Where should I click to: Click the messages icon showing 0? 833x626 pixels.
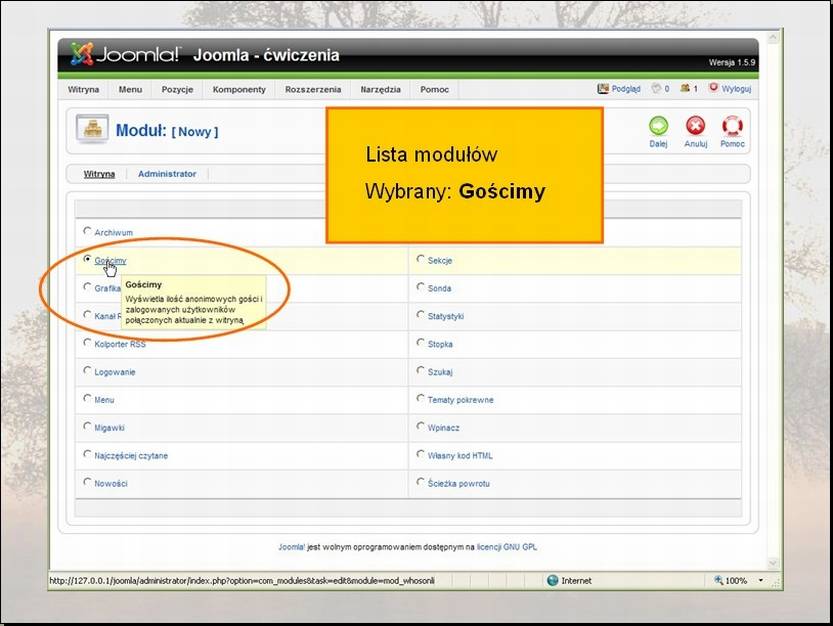click(x=656, y=89)
